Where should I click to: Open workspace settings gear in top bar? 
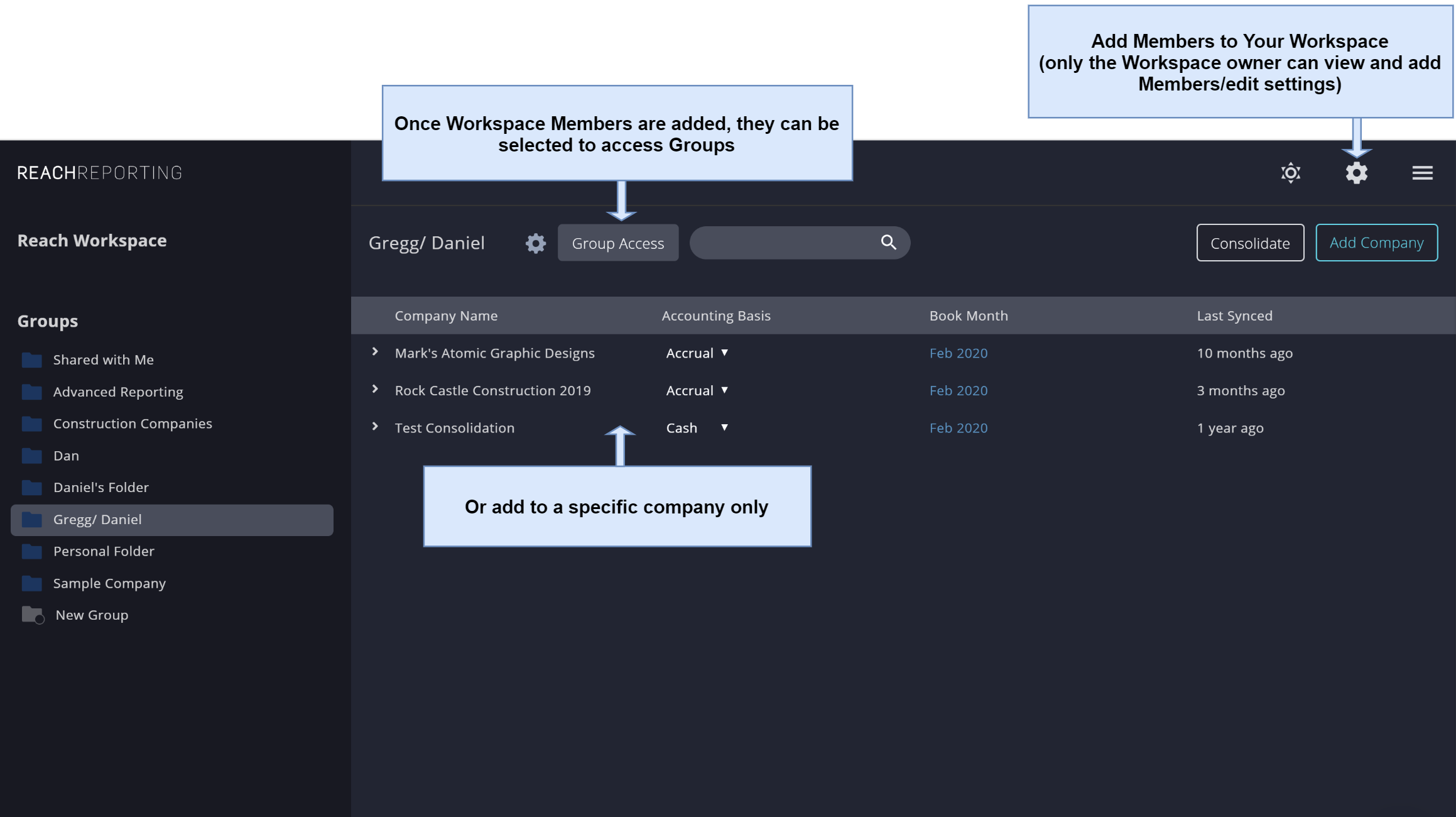(1357, 173)
